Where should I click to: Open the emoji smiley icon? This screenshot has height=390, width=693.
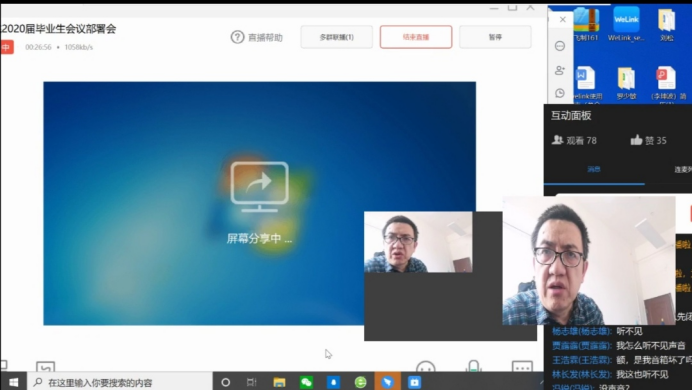426,367
